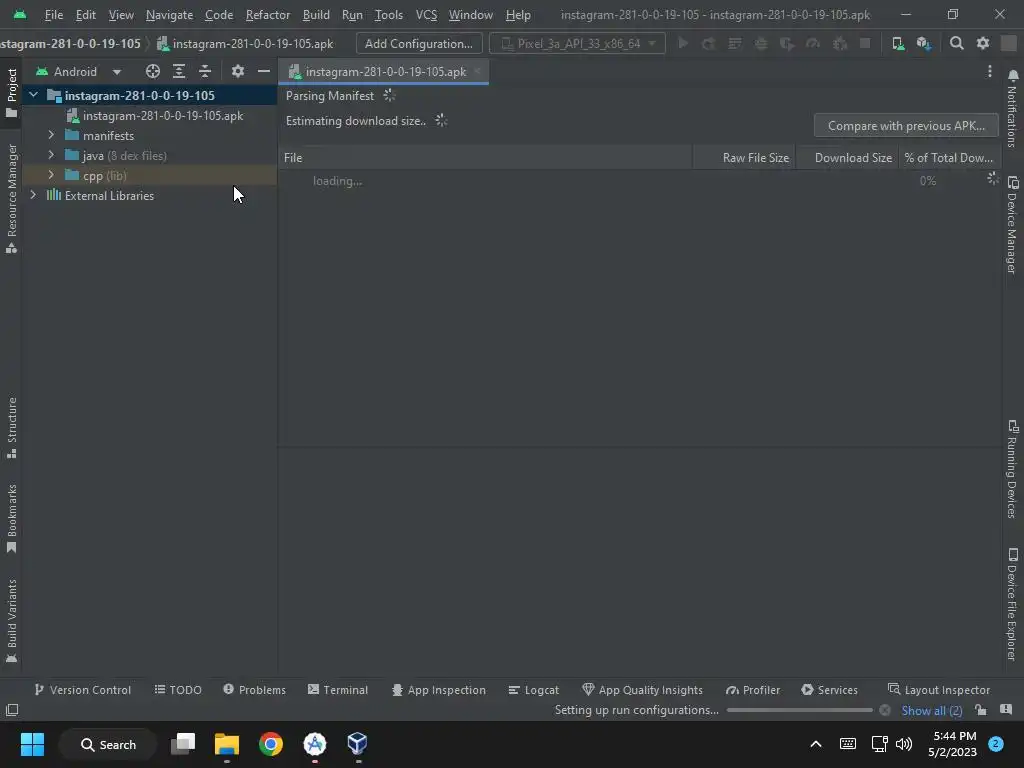The height and width of the screenshot is (768, 1024).
Task: Open the Pixel_3a_API_33_x86_64 device dropdown
Action: [577, 44]
